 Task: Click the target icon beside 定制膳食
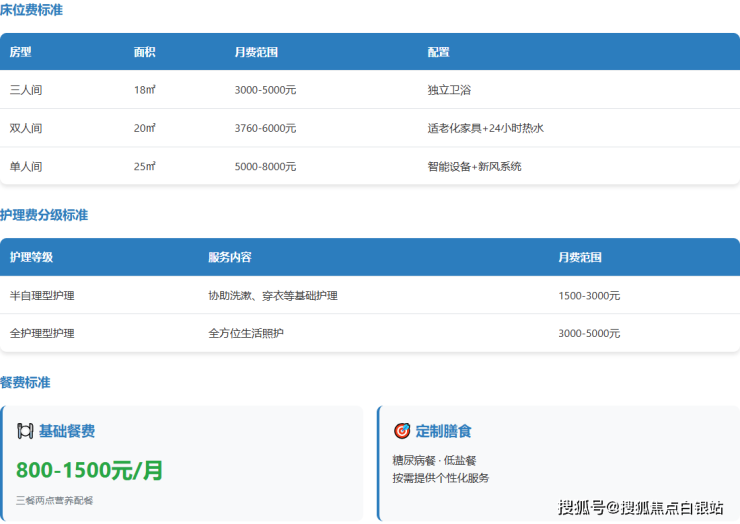[402, 431]
